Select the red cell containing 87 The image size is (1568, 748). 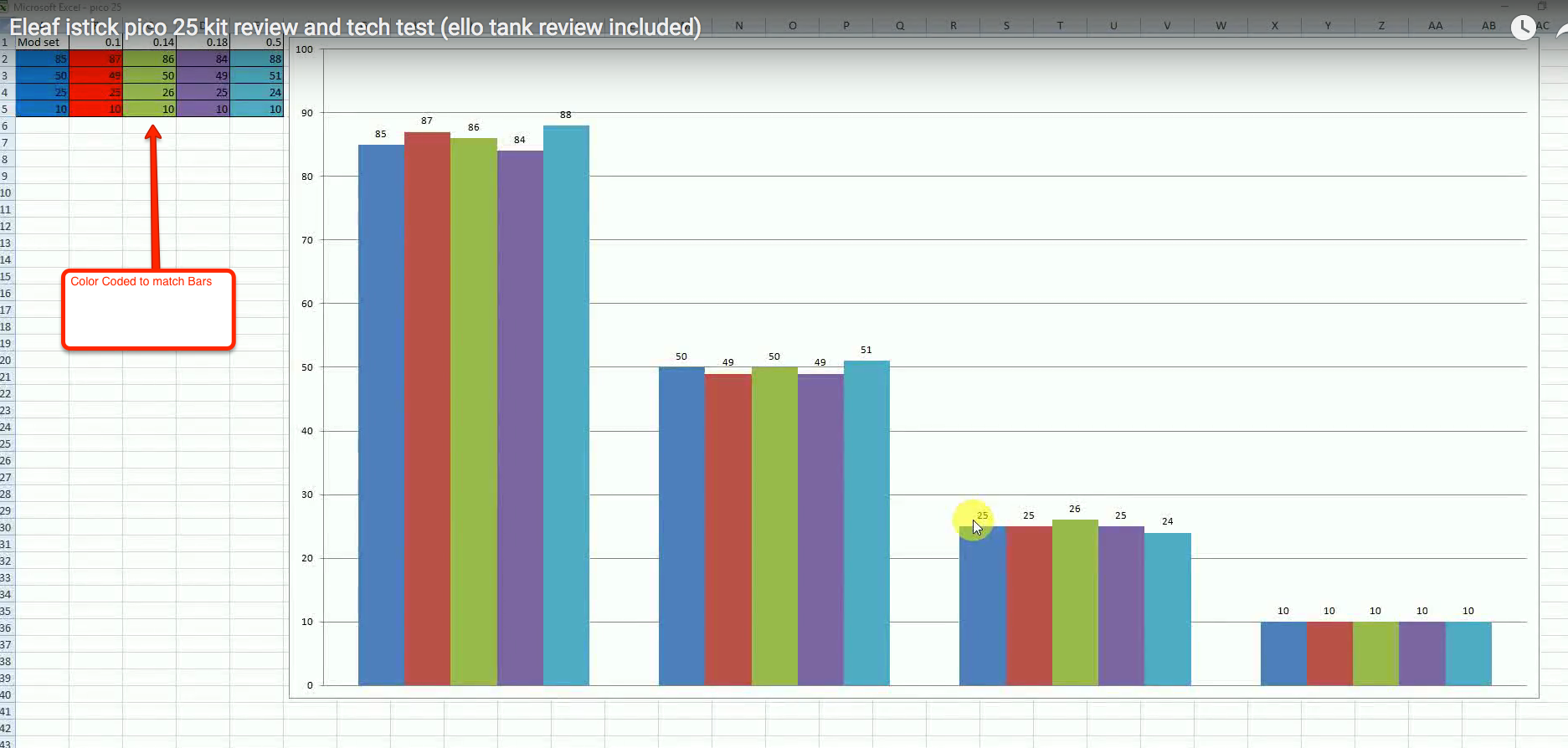pyautogui.click(x=96, y=59)
